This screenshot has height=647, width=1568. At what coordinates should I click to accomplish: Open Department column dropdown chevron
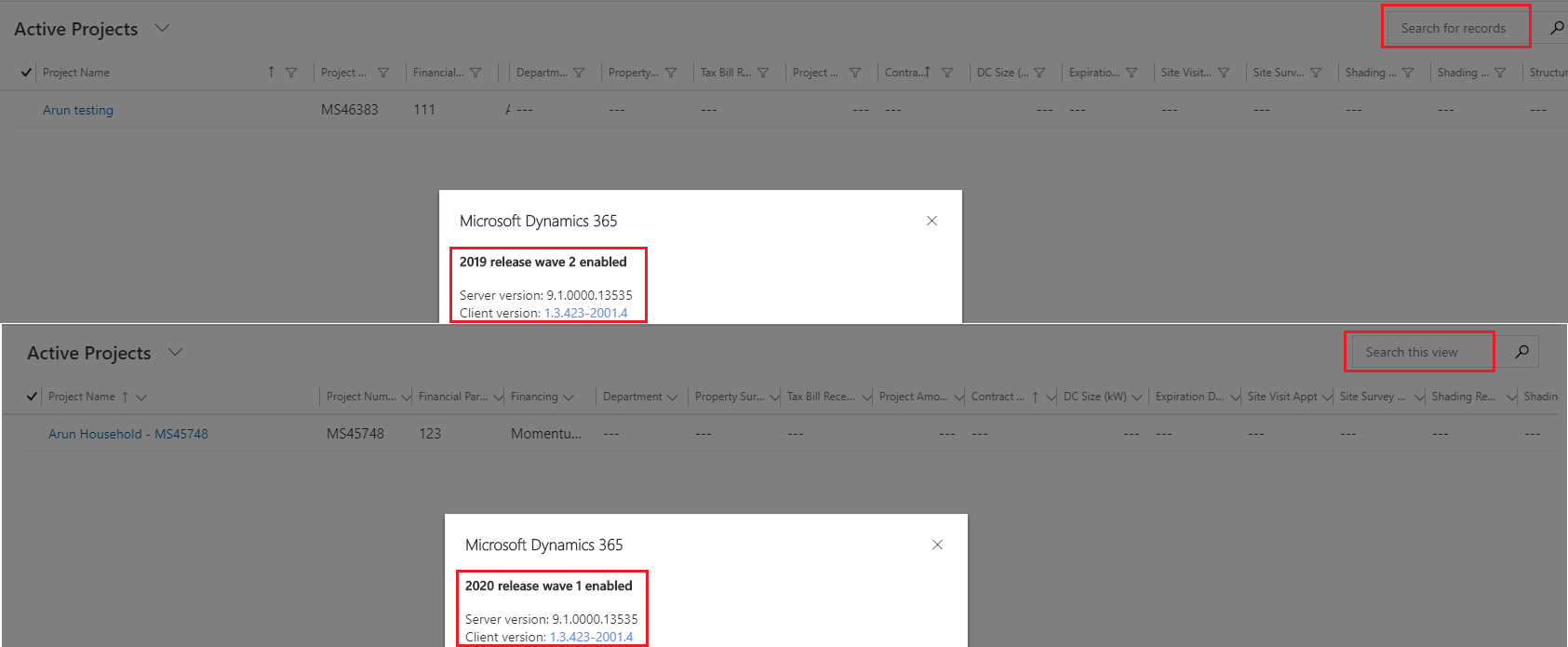click(x=672, y=398)
